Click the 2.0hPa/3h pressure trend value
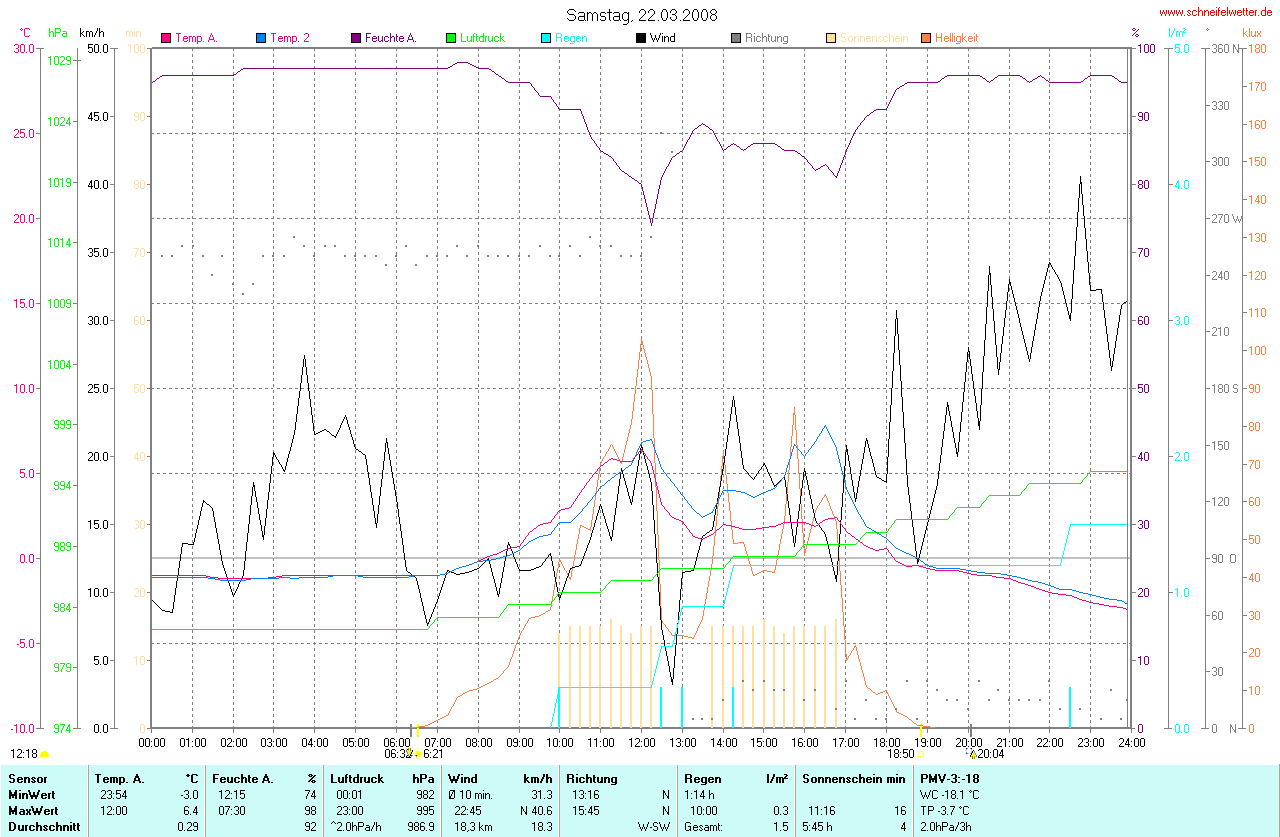Image resolution: width=1280 pixels, height=837 pixels. 948,827
